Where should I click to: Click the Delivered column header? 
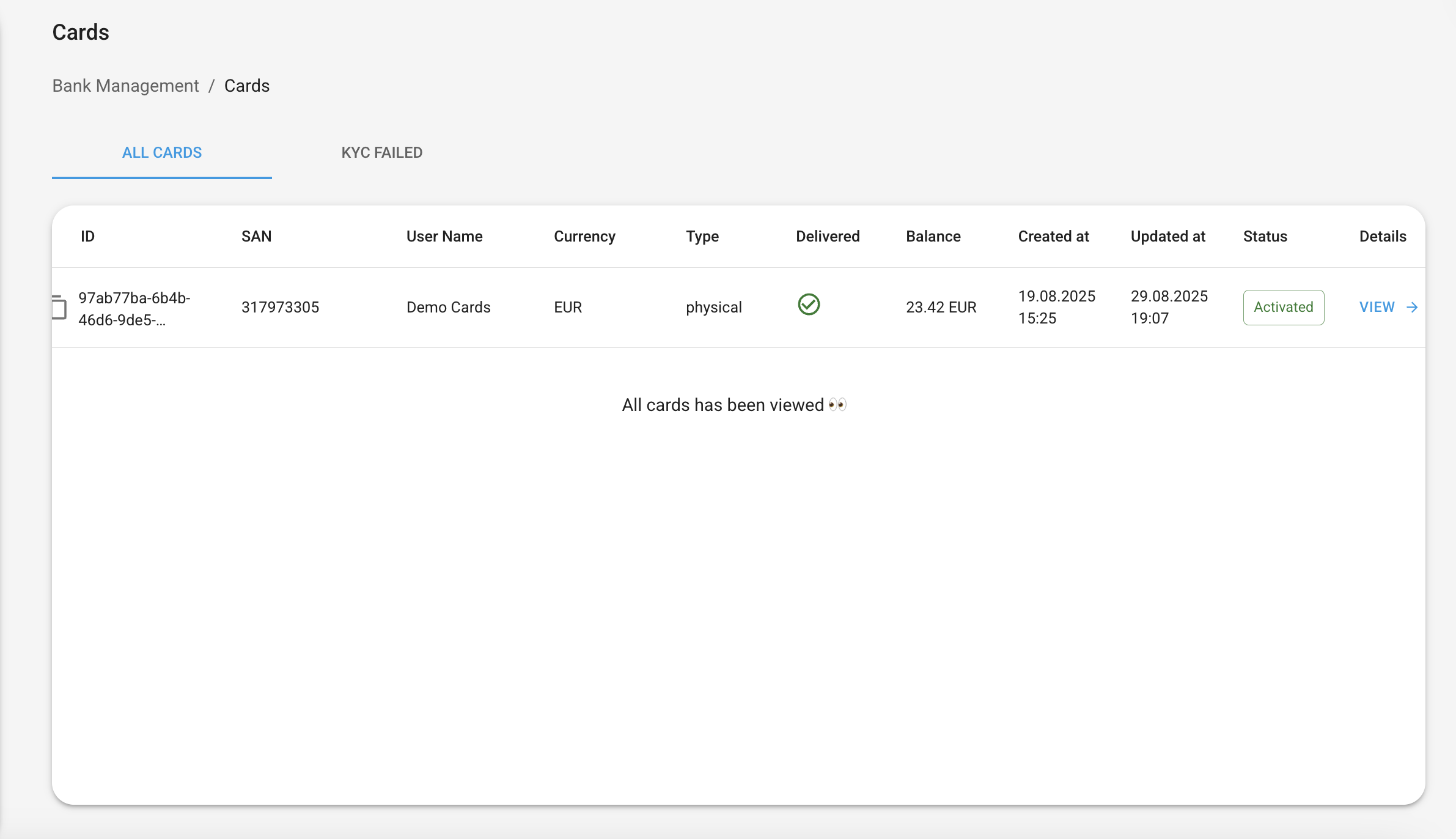(x=827, y=236)
